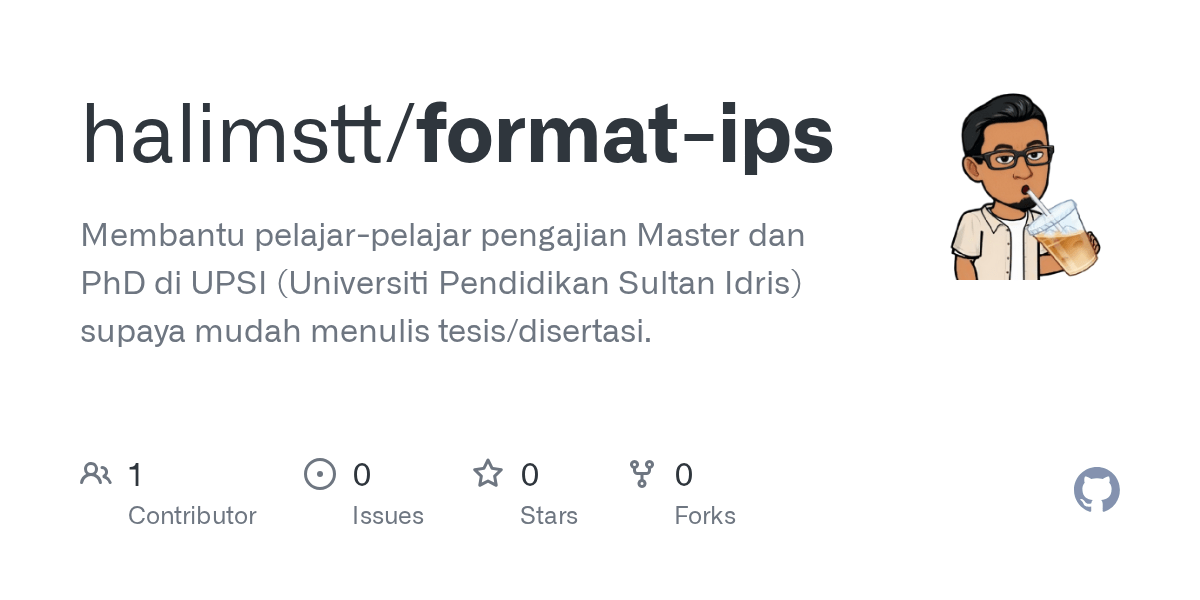Open the format-ips repository name
1200x600 pixels.
tap(626, 136)
